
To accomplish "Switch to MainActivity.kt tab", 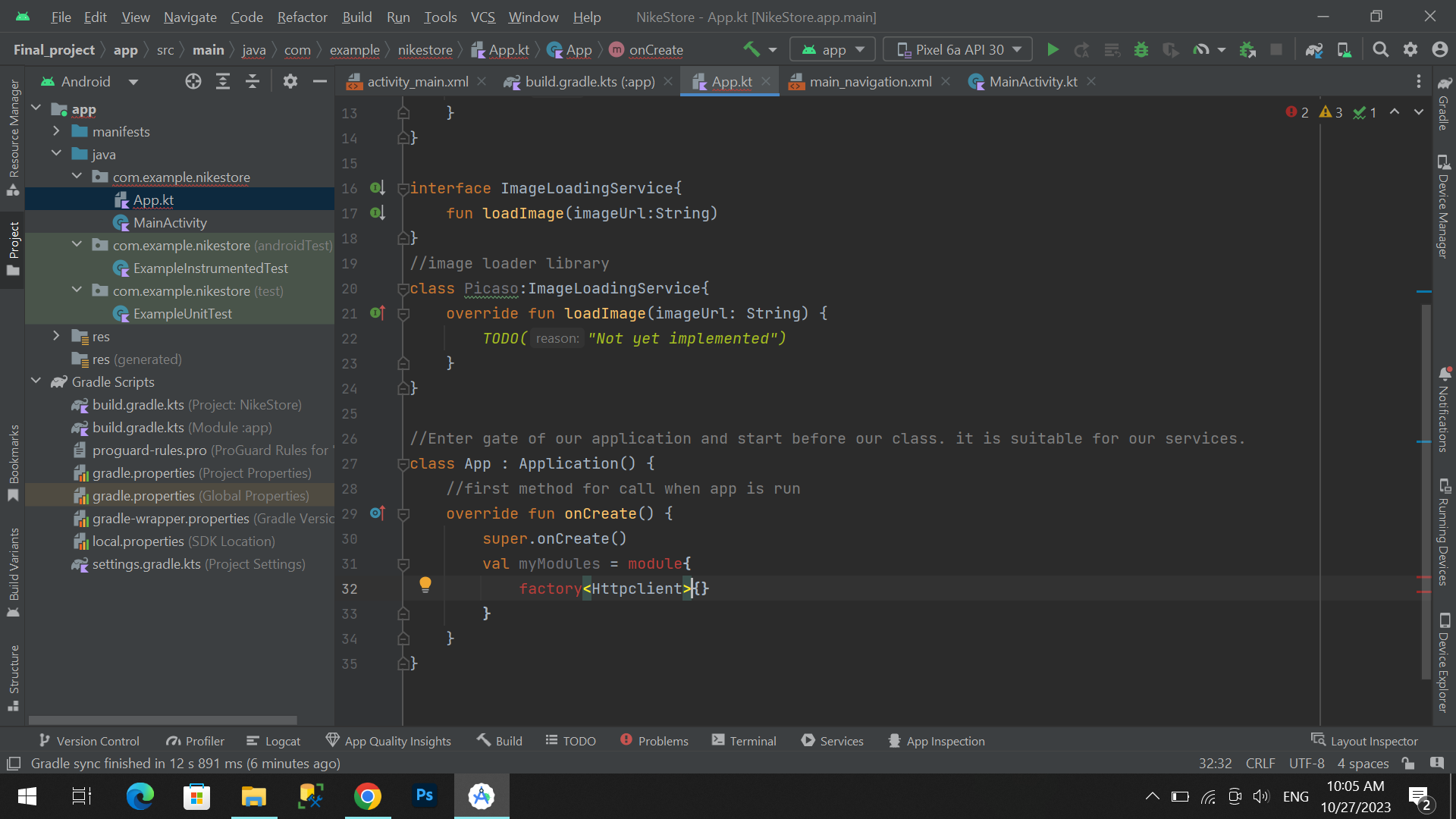I will [x=1033, y=81].
